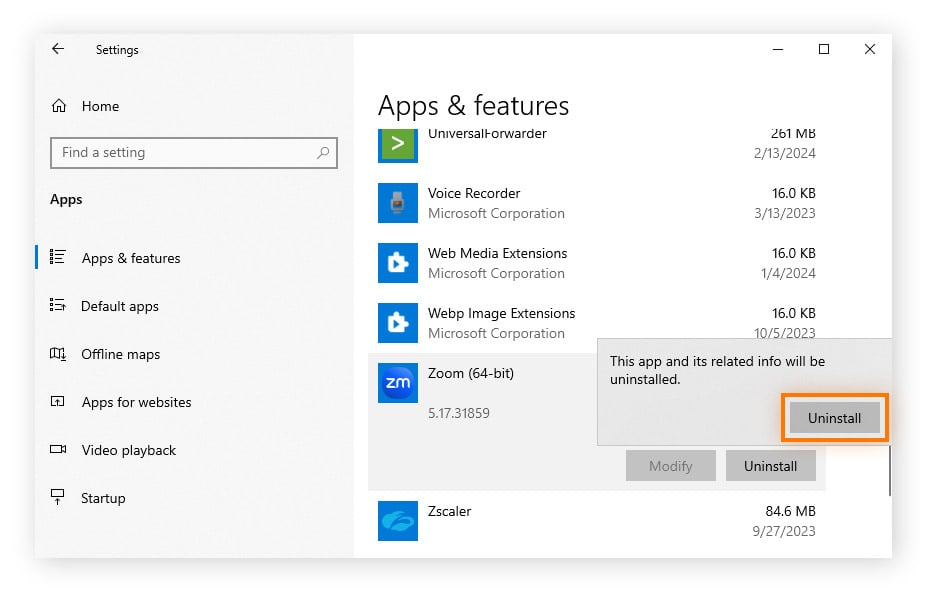Click the Home house icon
The height and width of the screenshot is (595, 926).
[x=59, y=106]
